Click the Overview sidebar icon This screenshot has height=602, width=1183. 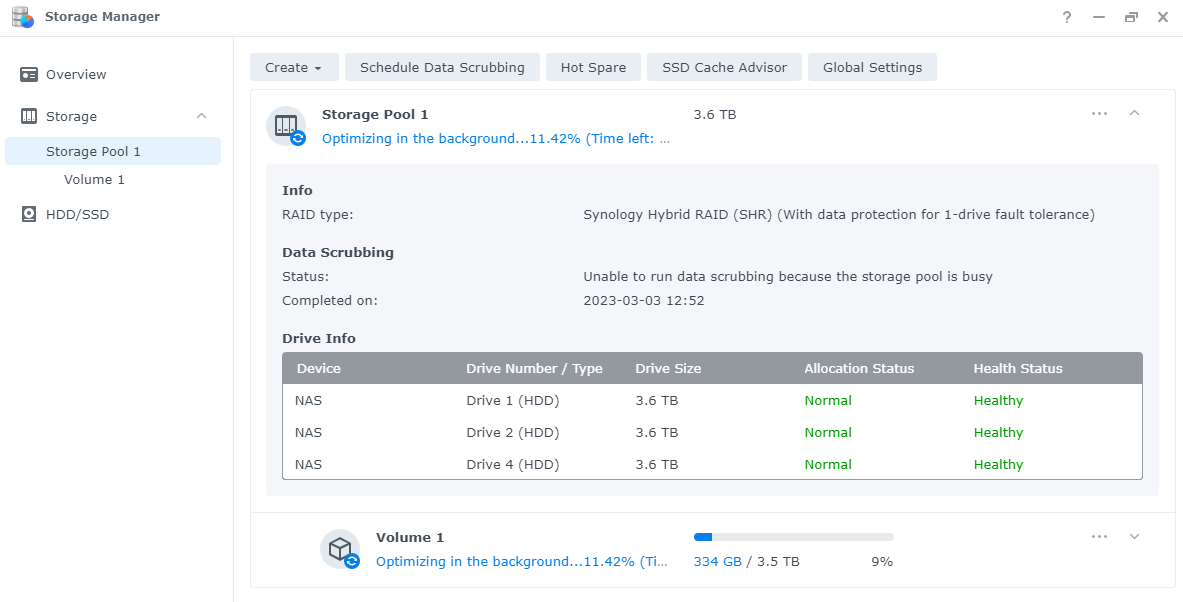29,74
